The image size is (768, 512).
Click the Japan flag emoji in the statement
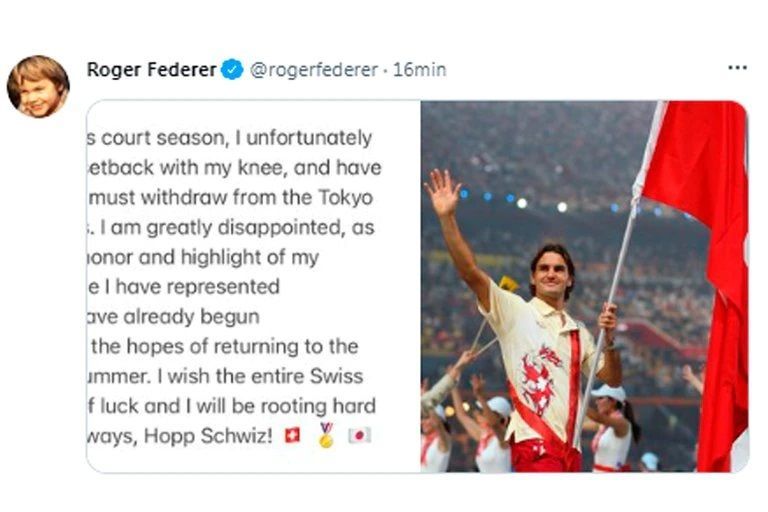click(x=359, y=436)
